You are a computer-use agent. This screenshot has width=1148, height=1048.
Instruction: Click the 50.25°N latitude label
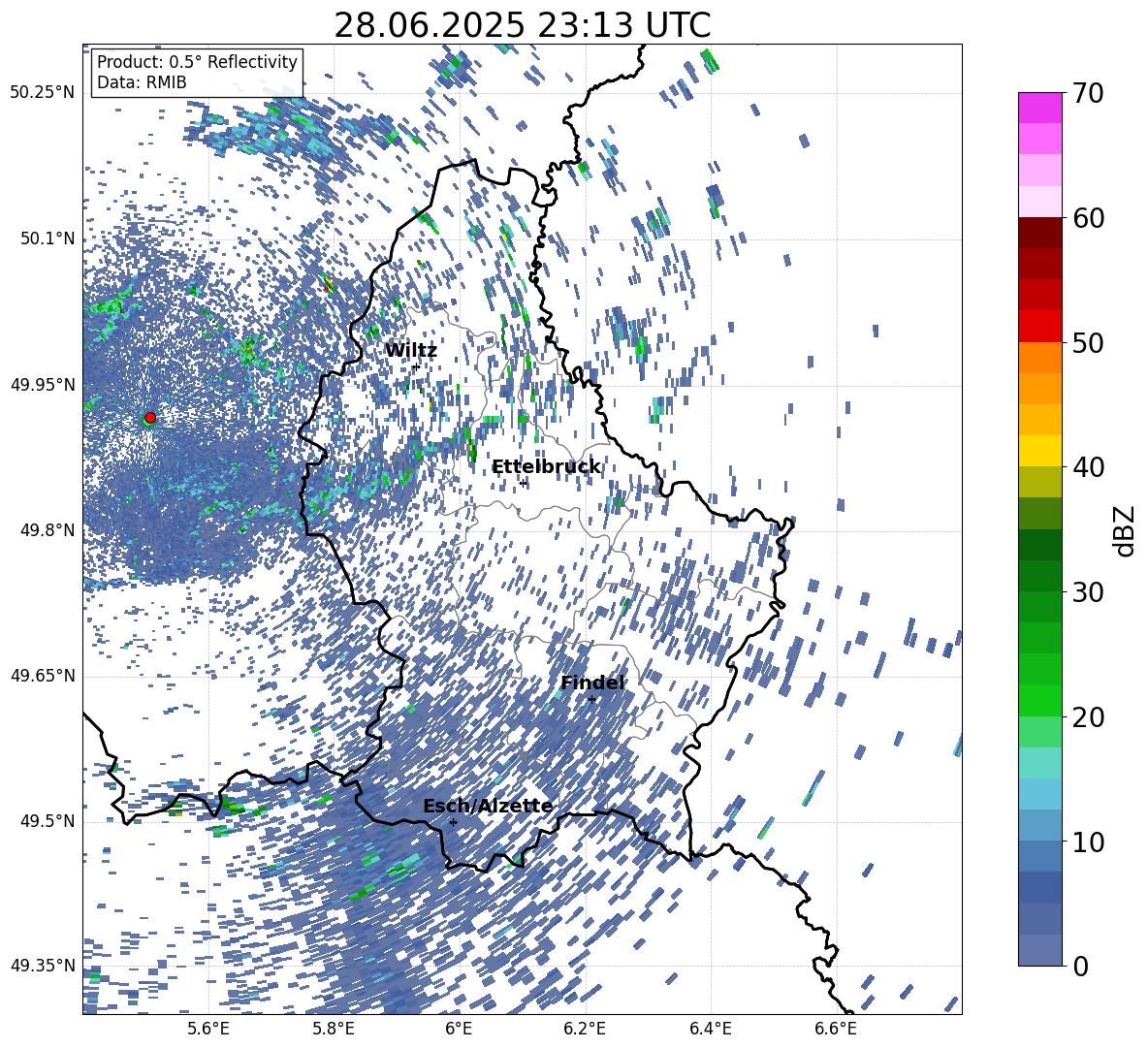pyautogui.click(x=43, y=93)
